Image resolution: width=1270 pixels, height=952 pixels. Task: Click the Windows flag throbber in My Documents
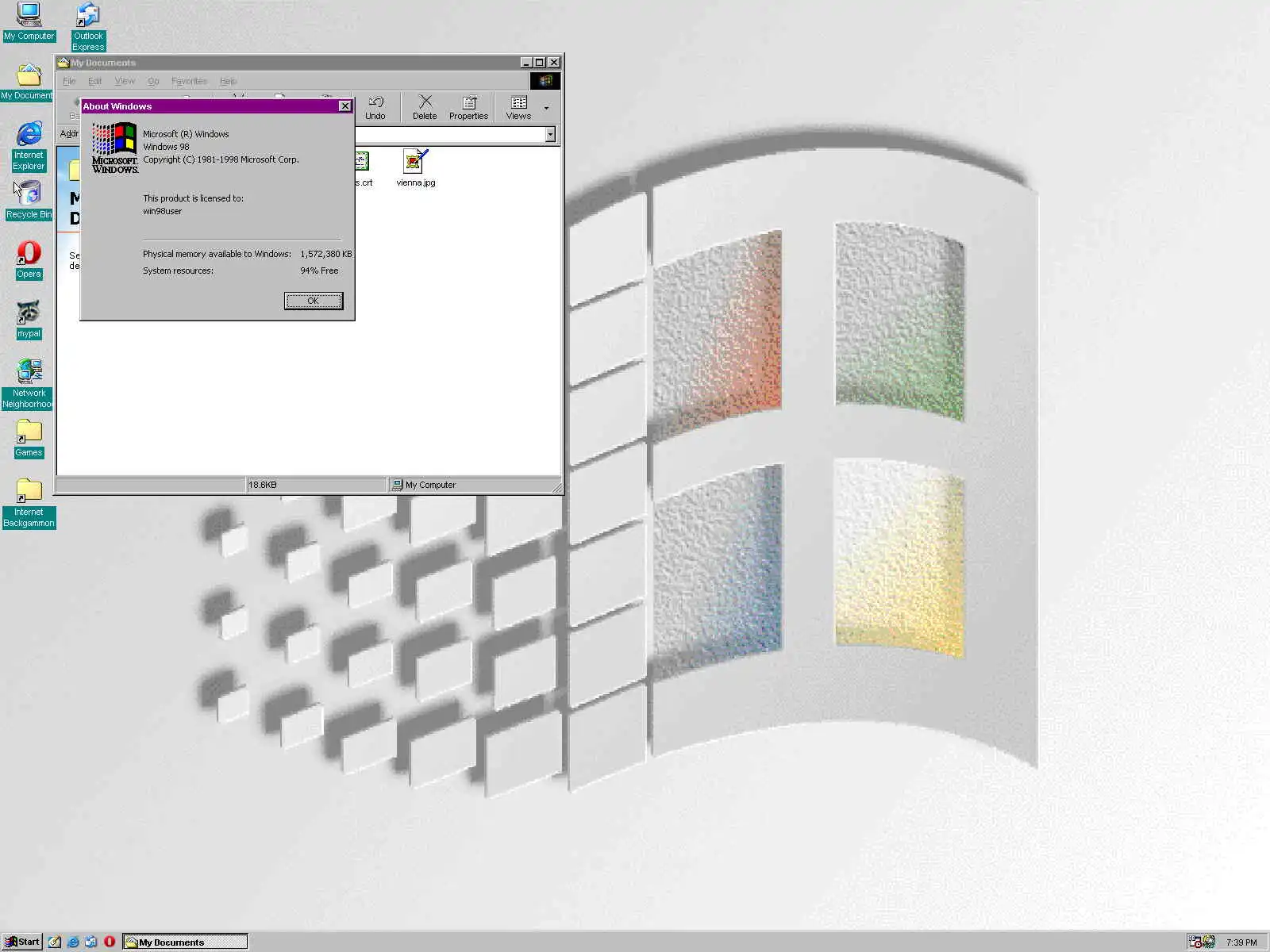pos(545,81)
